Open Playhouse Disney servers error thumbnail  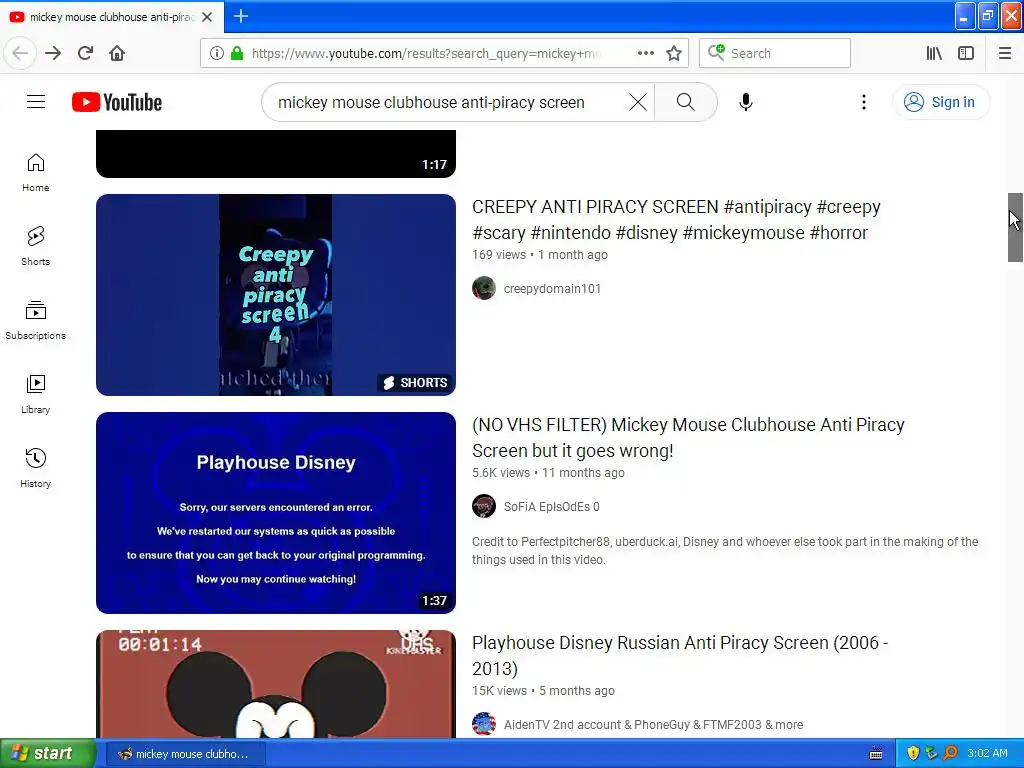point(276,513)
